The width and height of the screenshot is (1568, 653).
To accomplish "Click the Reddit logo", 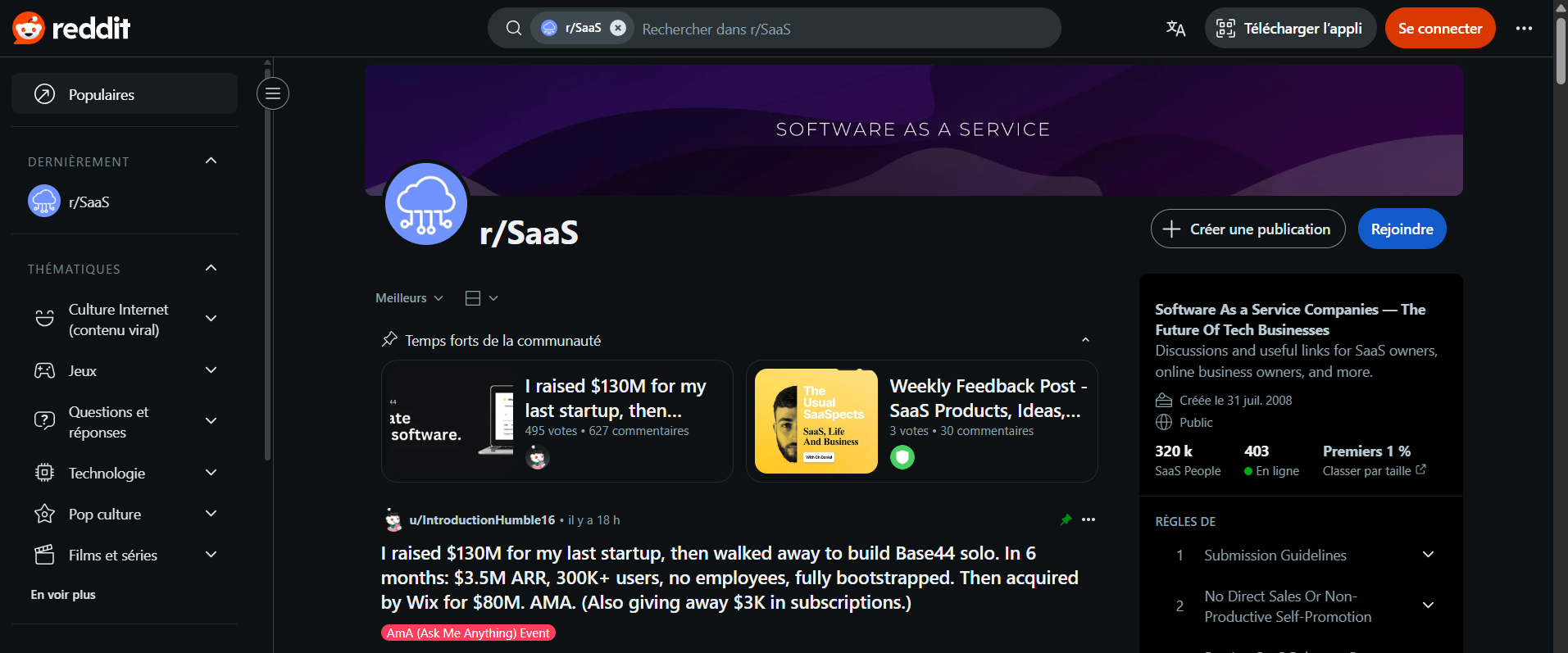I will coord(70,27).
